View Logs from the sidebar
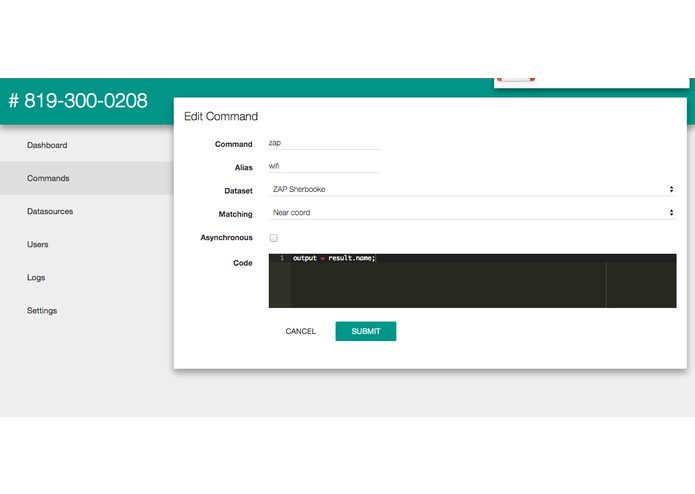This screenshot has width=695, height=494. [36, 278]
